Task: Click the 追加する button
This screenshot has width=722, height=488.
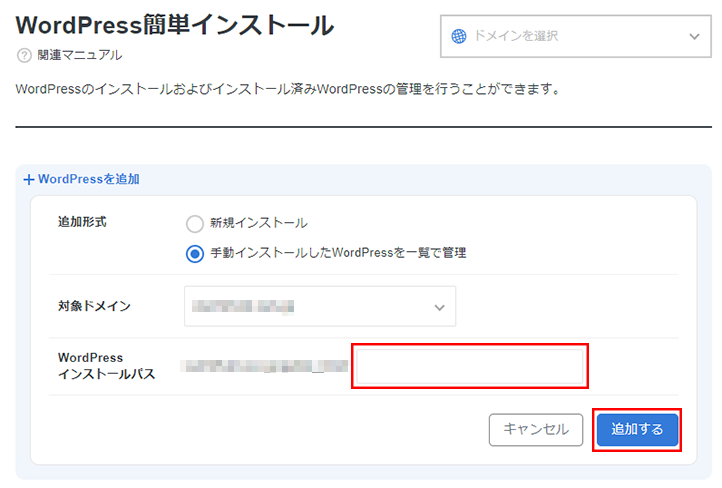Action: click(x=637, y=430)
